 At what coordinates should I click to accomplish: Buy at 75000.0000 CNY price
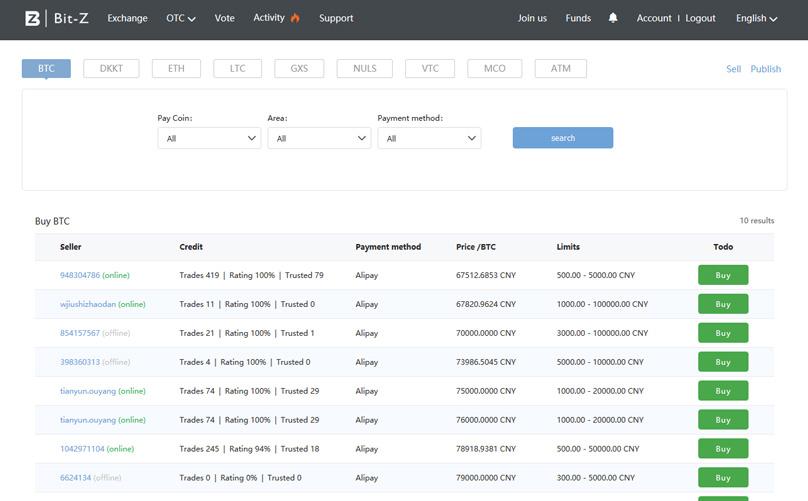[x=723, y=390]
